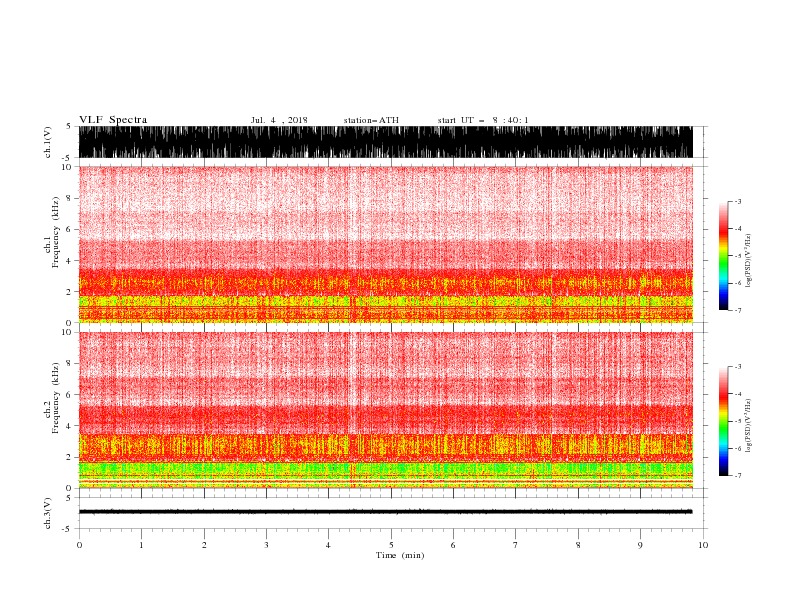Viewport: 792px width, 612px height.
Task: Click the time axis tick label "4"
Action: pos(328,545)
